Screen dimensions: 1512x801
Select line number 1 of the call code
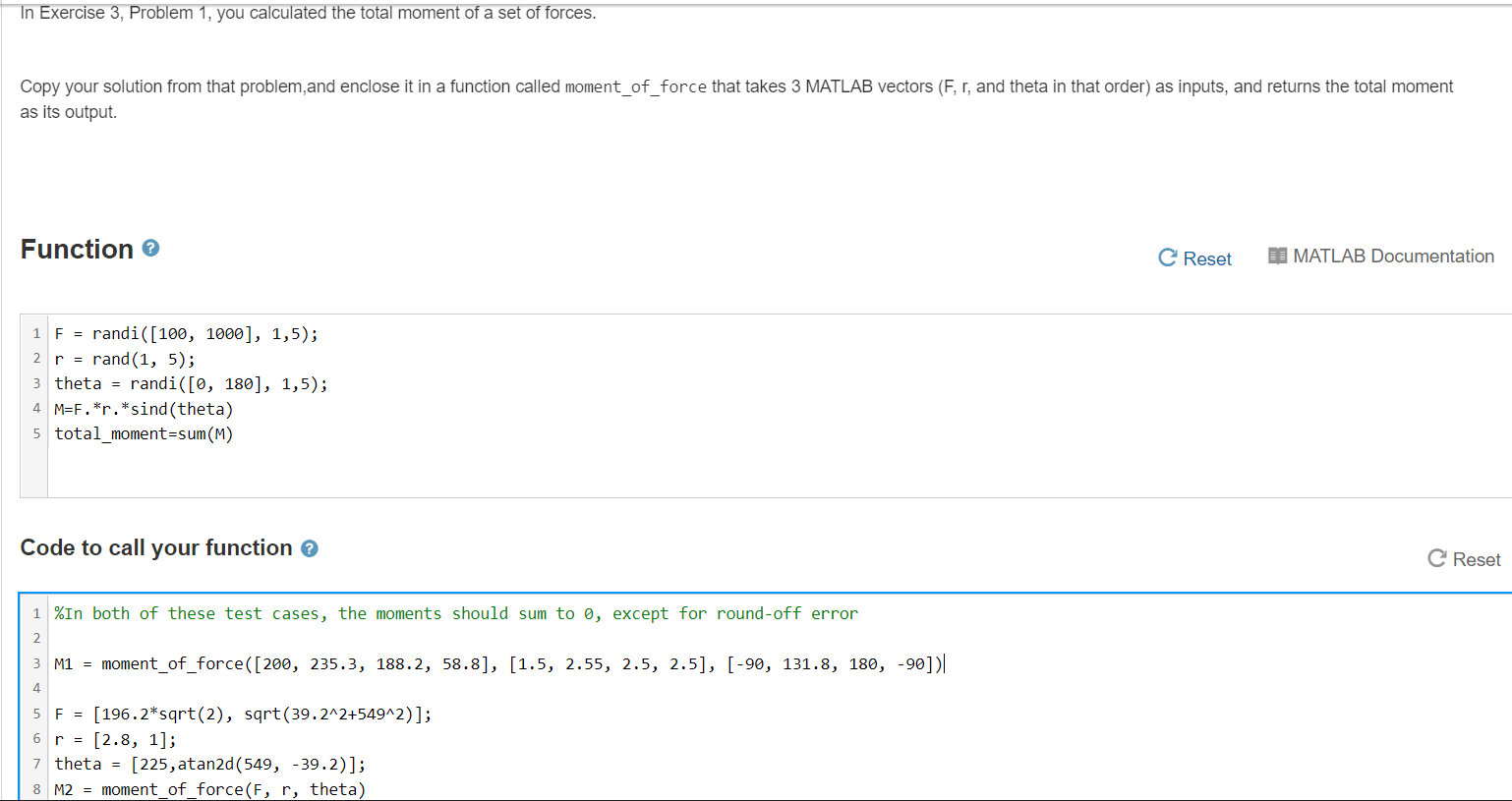pos(35,612)
